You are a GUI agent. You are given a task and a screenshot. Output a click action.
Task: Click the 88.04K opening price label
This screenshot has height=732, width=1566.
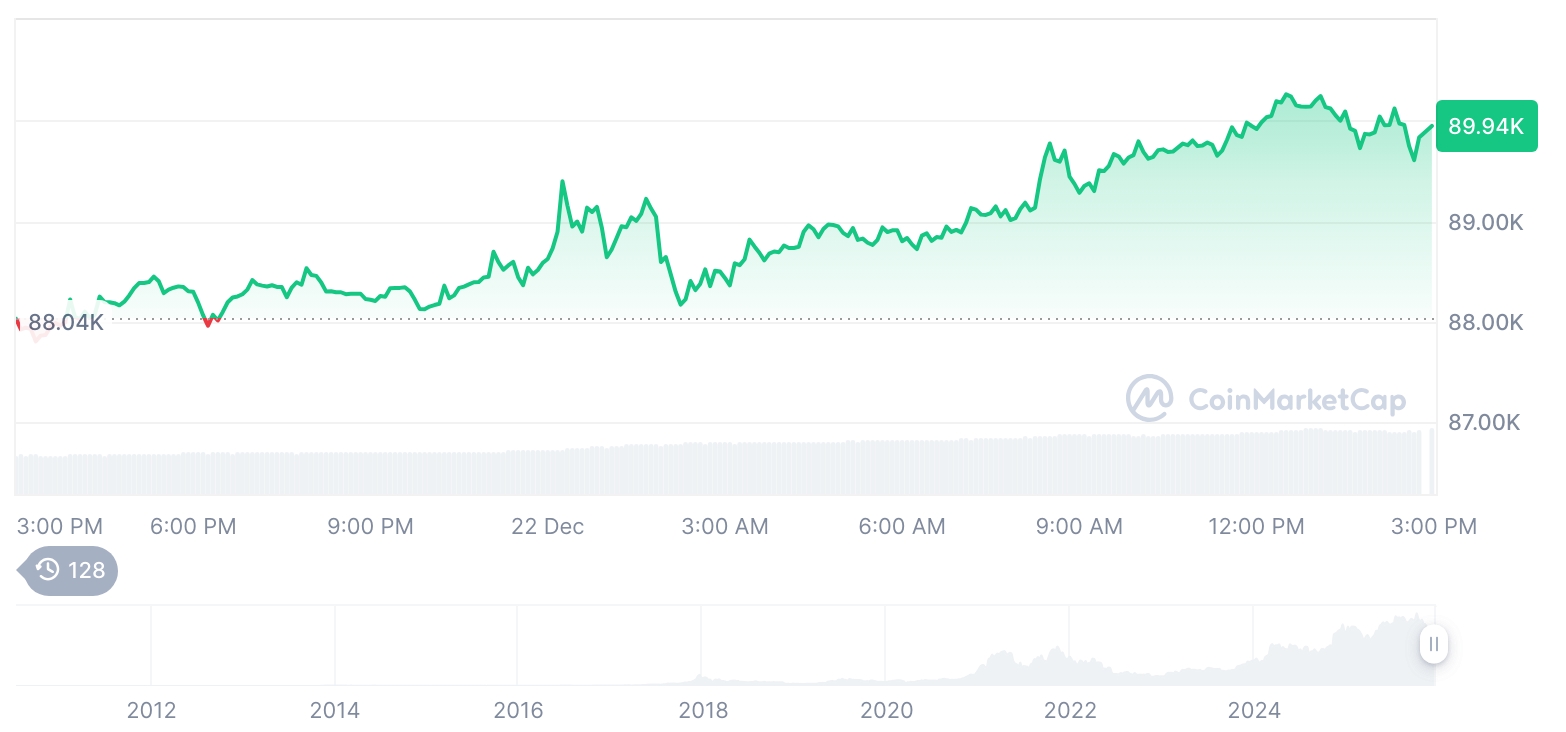tap(65, 322)
